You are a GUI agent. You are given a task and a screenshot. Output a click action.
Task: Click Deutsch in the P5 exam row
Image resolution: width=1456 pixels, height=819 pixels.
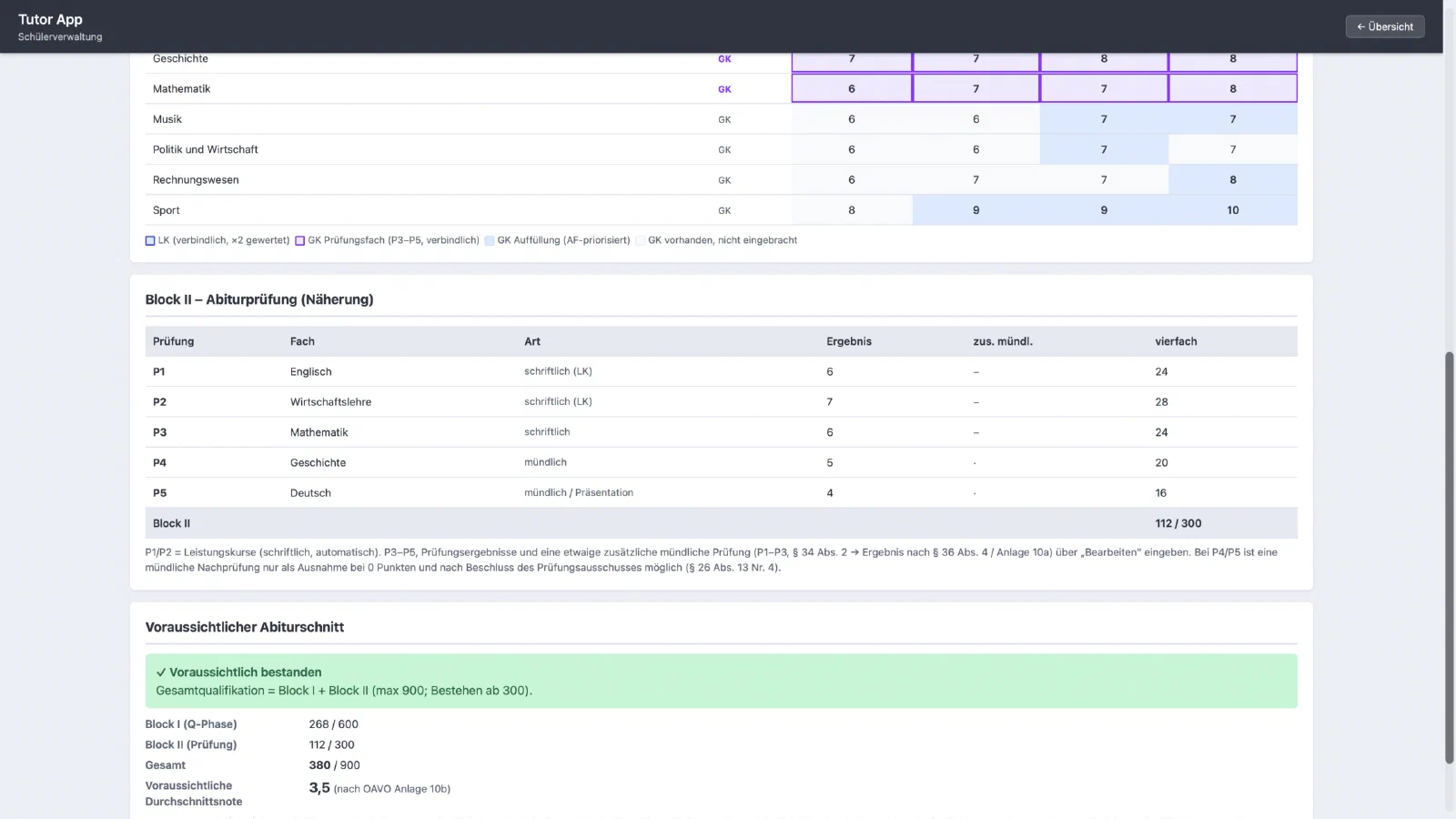(310, 493)
